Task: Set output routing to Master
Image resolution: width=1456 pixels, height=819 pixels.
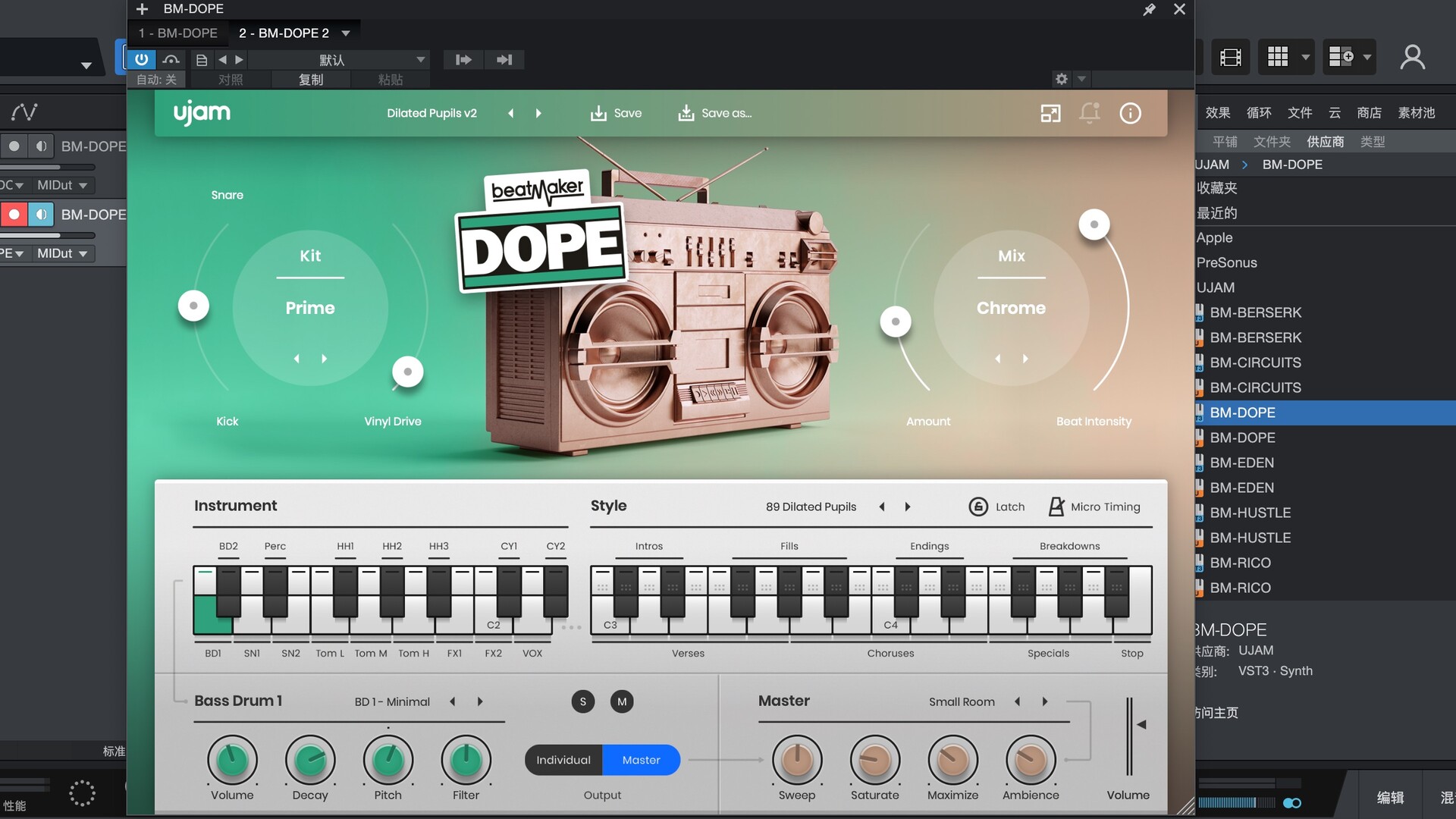Action: [x=642, y=760]
